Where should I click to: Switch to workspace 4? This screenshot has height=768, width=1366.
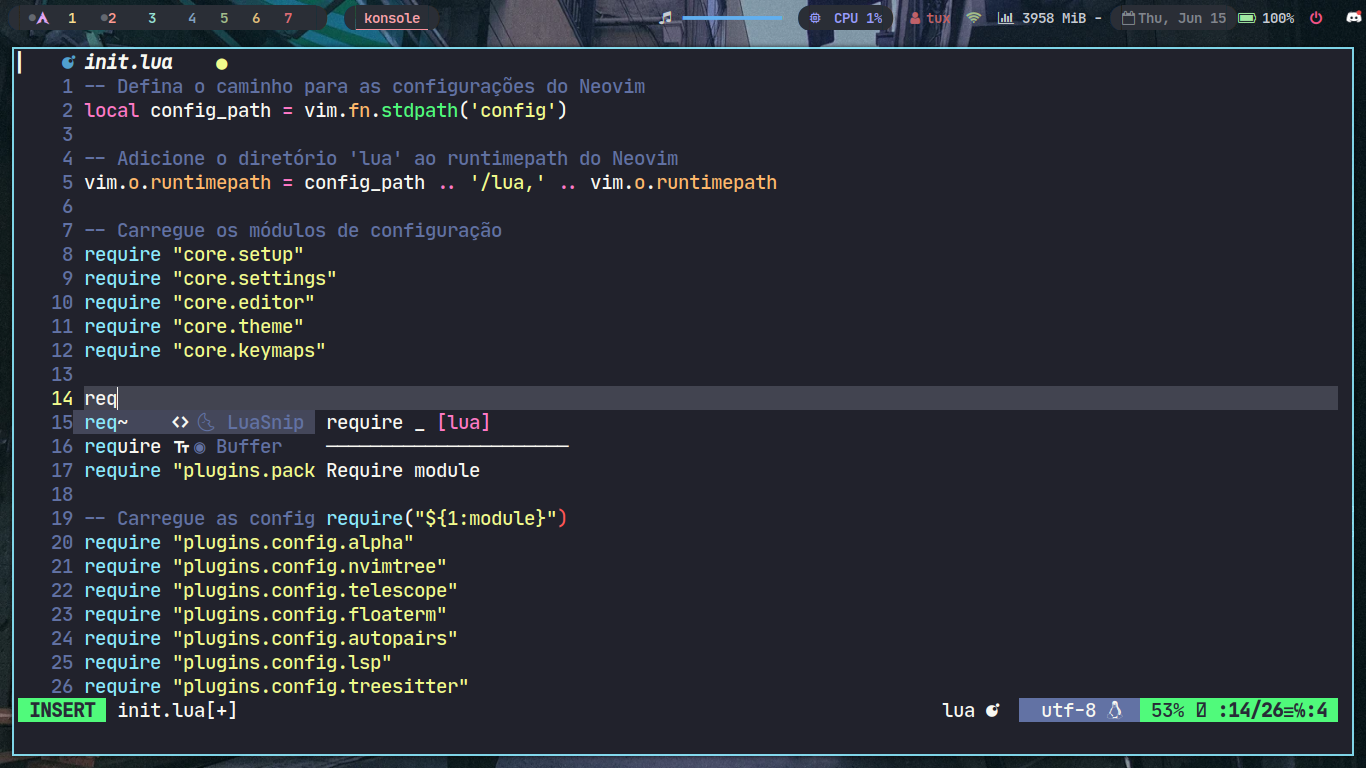pyautogui.click(x=192, y=18)
